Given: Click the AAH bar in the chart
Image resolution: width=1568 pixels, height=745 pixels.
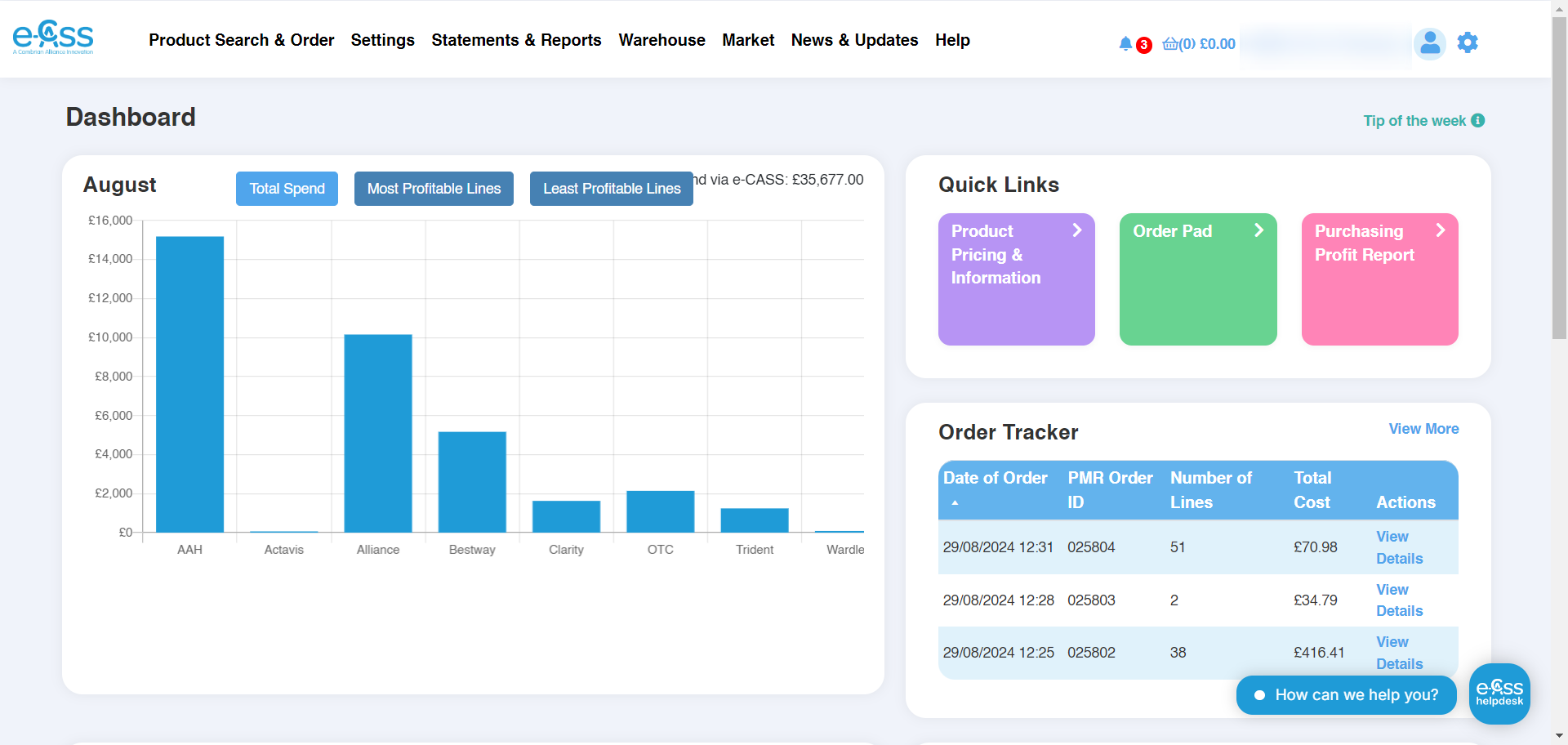Looking at the screenshot, I should point(189,384).
